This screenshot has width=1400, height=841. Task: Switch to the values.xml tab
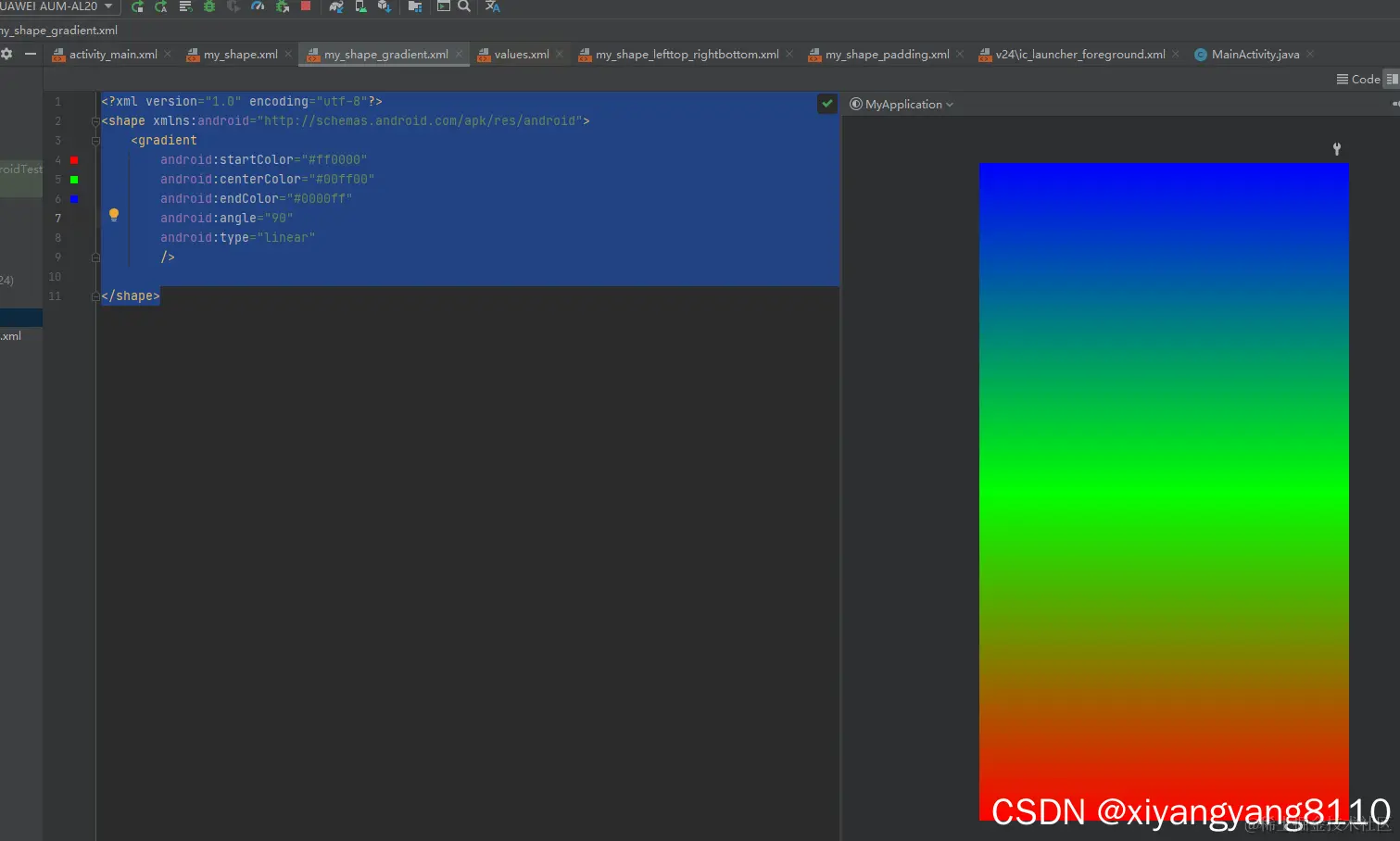521,55
